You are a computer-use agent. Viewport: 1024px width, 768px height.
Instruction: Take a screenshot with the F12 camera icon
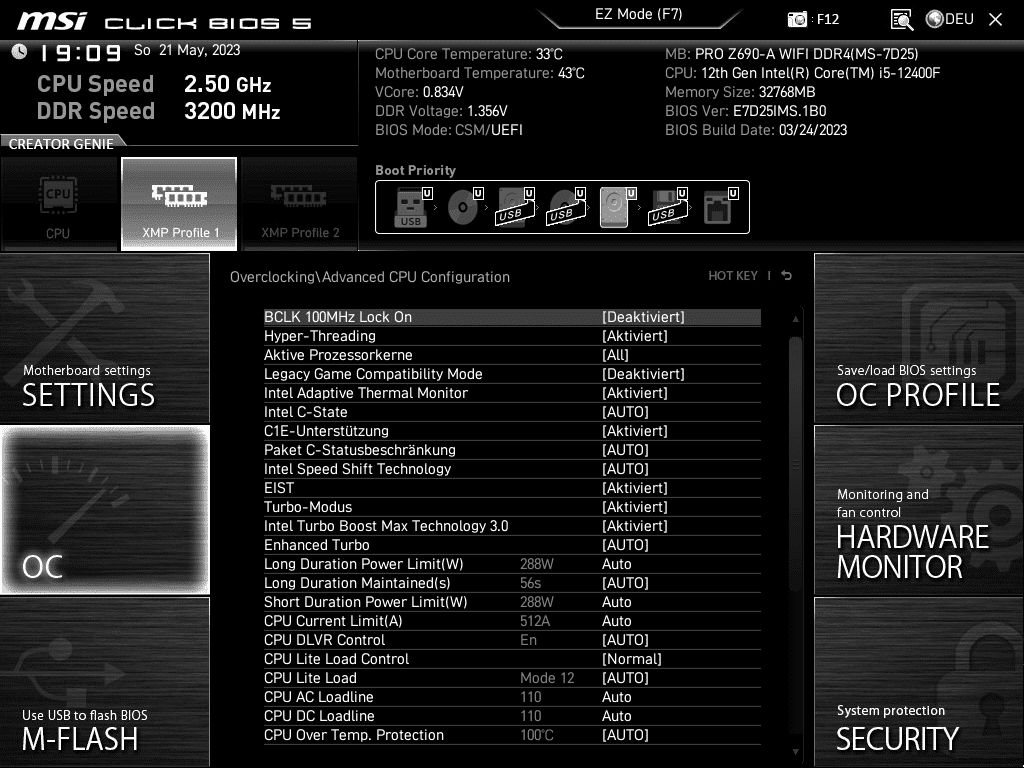797,19
